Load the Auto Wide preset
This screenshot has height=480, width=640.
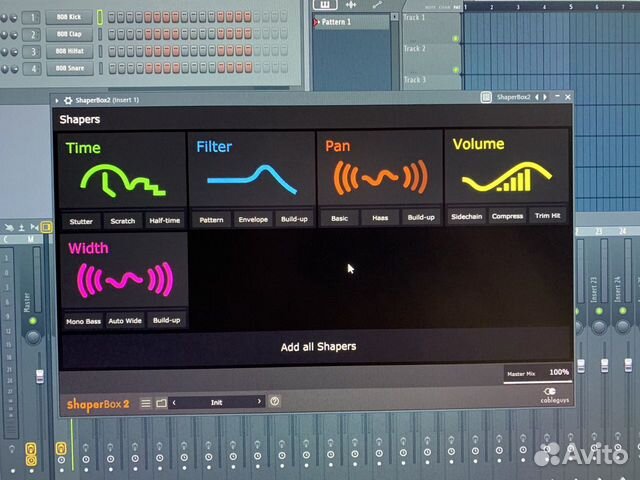pyautogui.click(x=125, y=321)
